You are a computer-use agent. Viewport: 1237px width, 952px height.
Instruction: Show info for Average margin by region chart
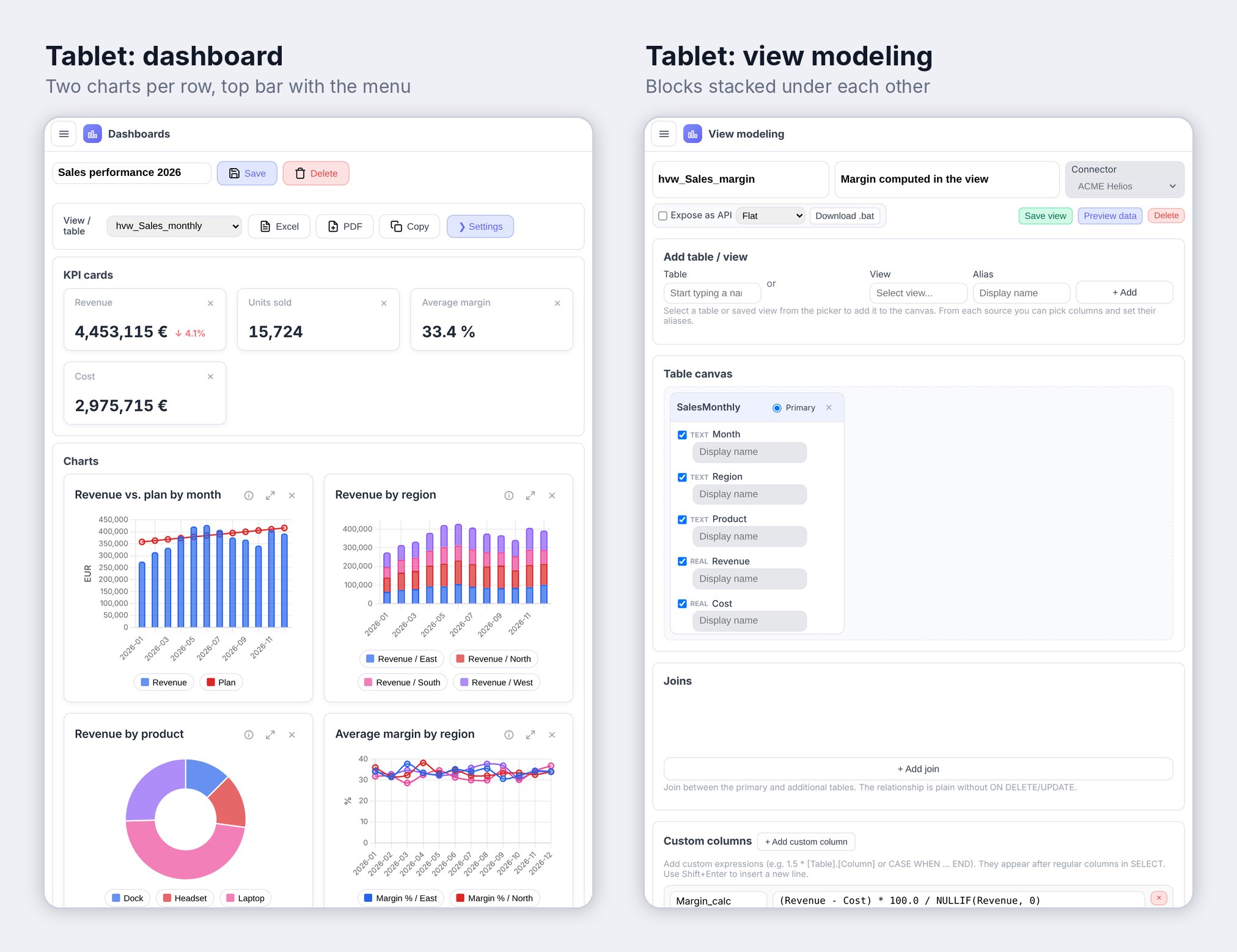[x=509, y=734]
